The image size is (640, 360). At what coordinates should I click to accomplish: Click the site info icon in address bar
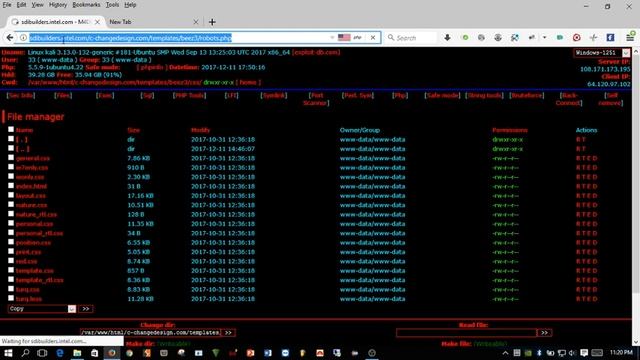(x=23, y=38)
